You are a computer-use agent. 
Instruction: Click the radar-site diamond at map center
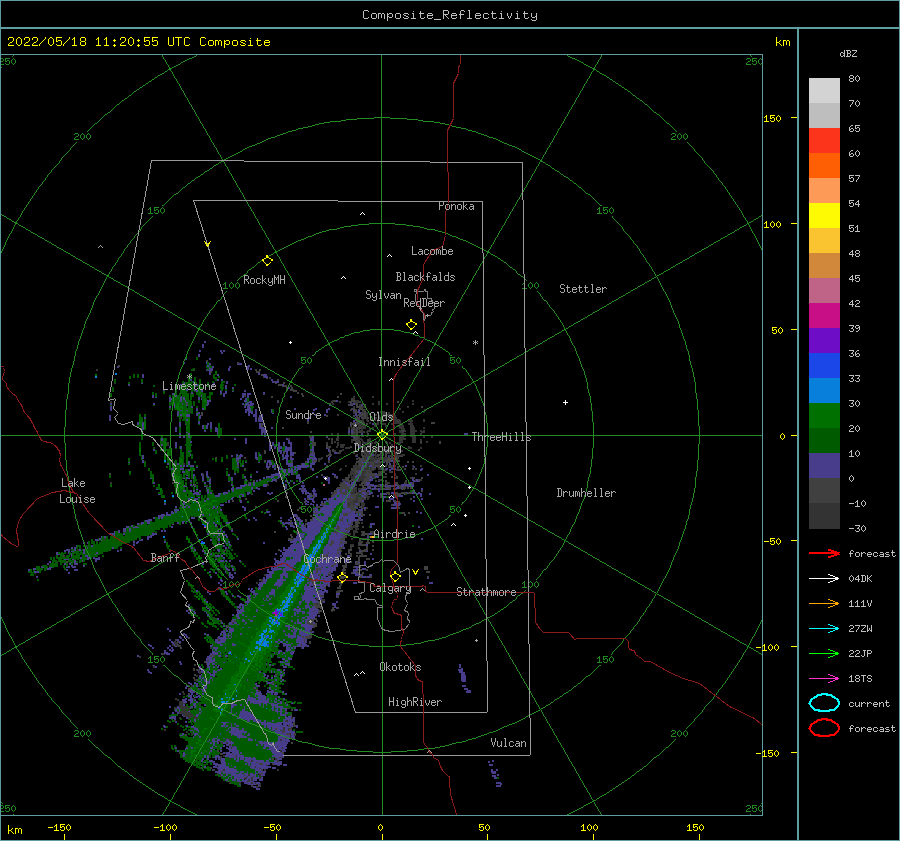pyautogui.click(x=382, y=435)
